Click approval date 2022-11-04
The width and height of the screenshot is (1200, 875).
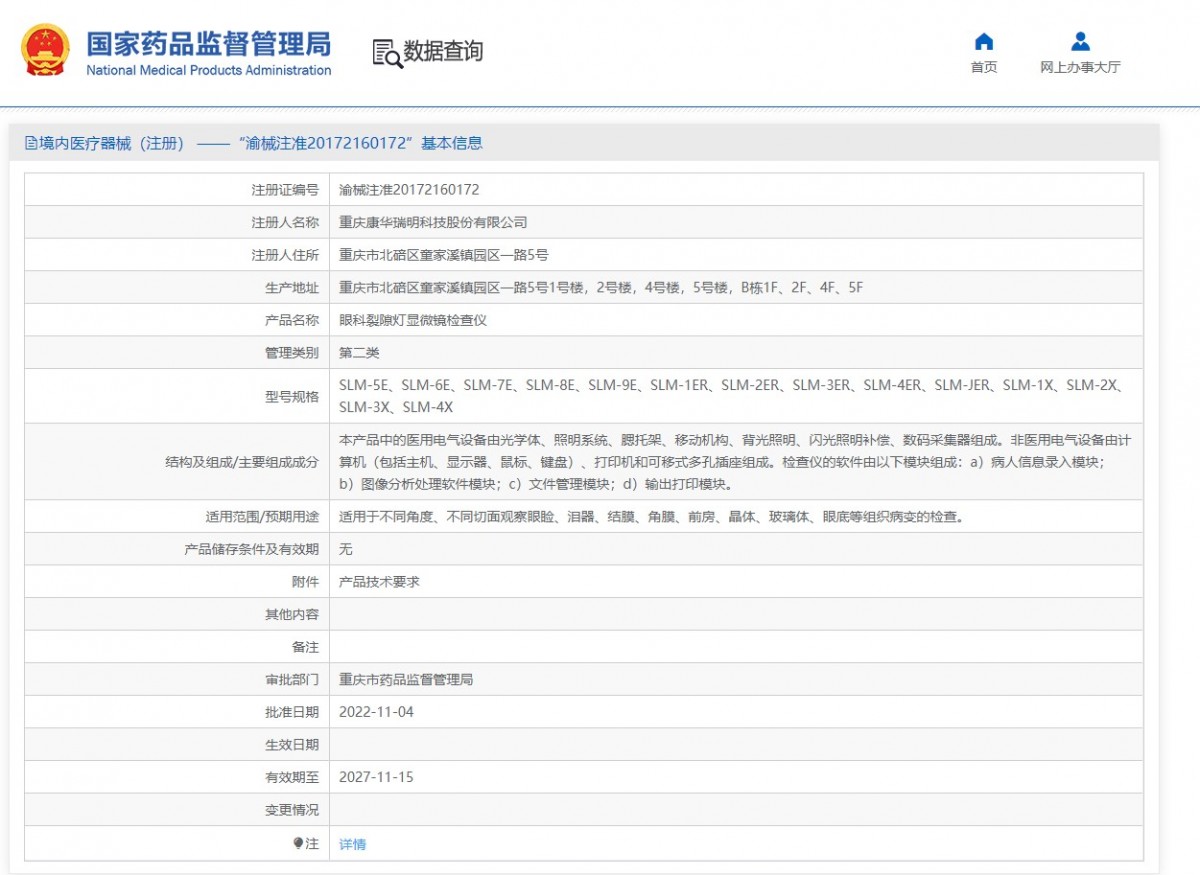[x=376, y=712]
